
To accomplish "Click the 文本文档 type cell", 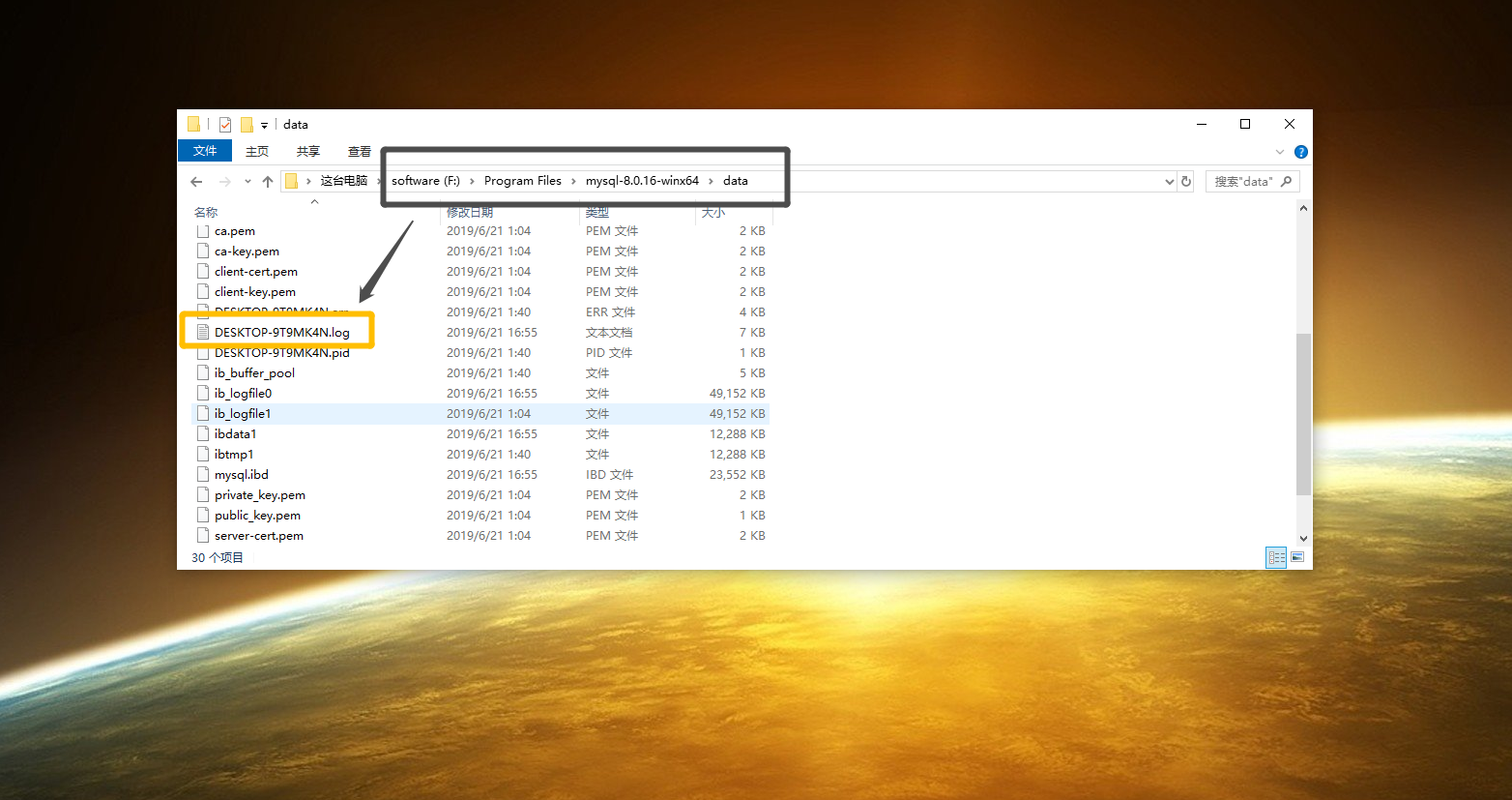I will pos(609,333).
